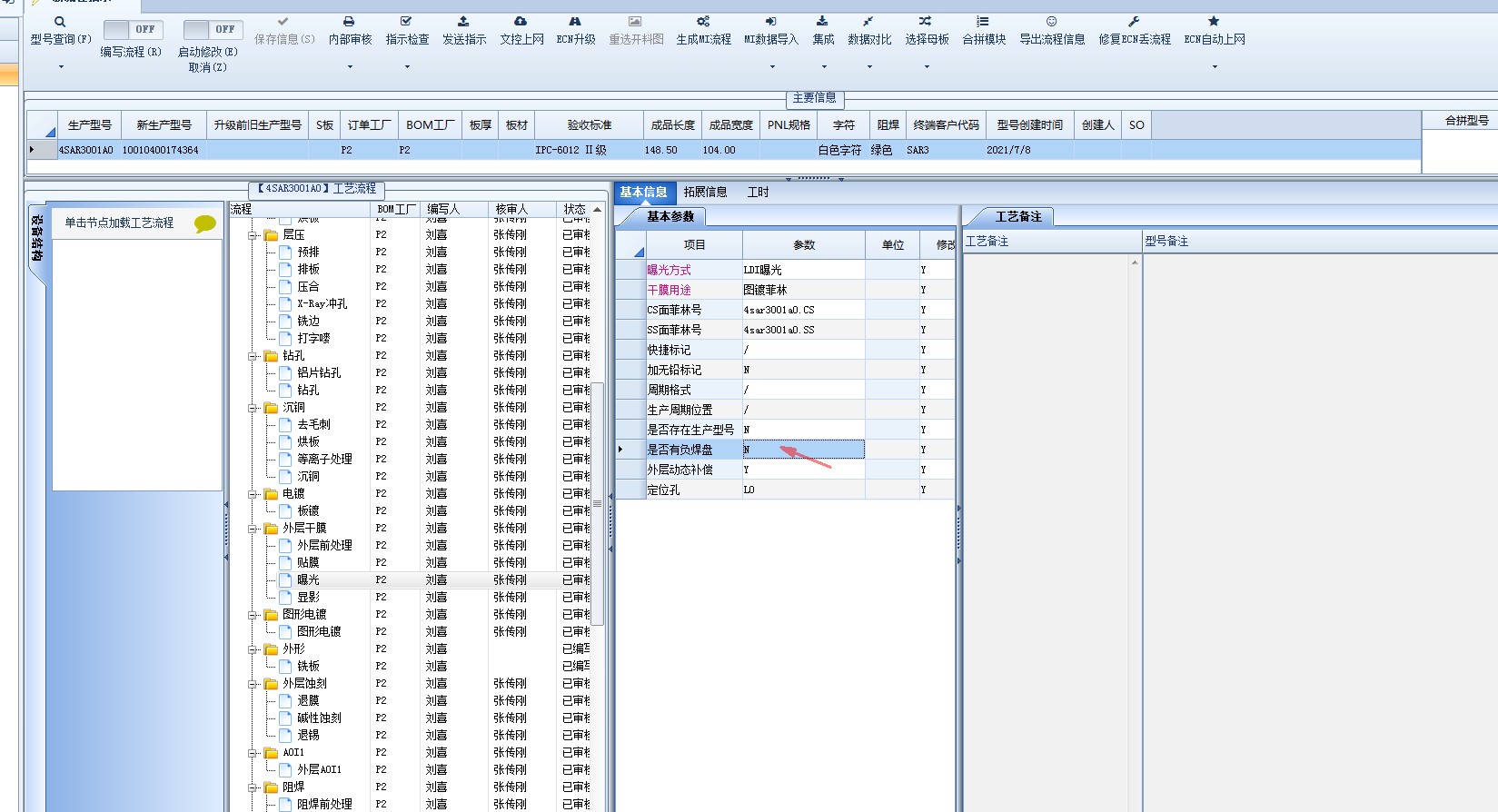Click the 状态 column header in tree
The image size is (1498, 812).
tap(574, 209)
